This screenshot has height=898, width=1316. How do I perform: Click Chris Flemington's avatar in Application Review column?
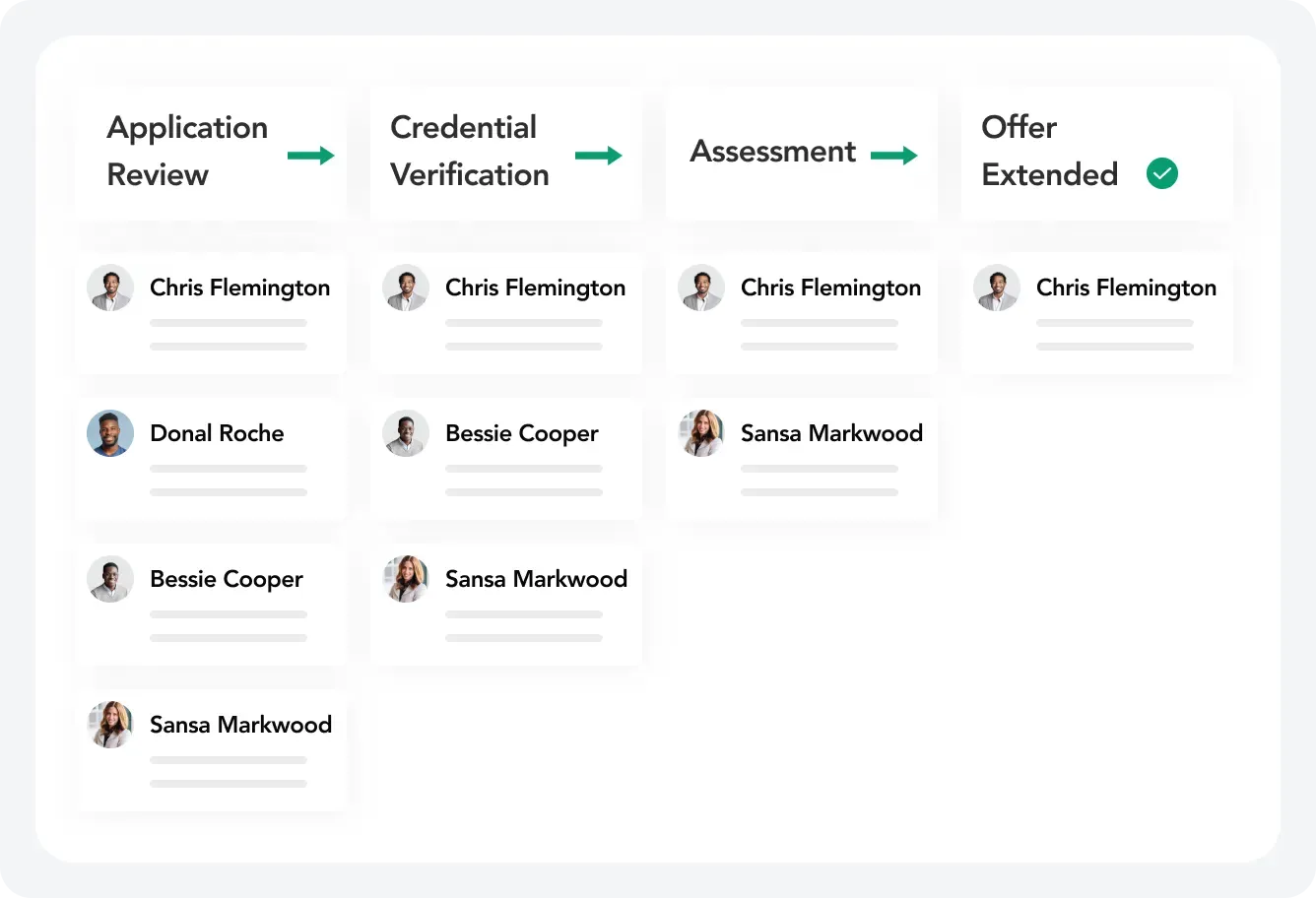(110, 288)
